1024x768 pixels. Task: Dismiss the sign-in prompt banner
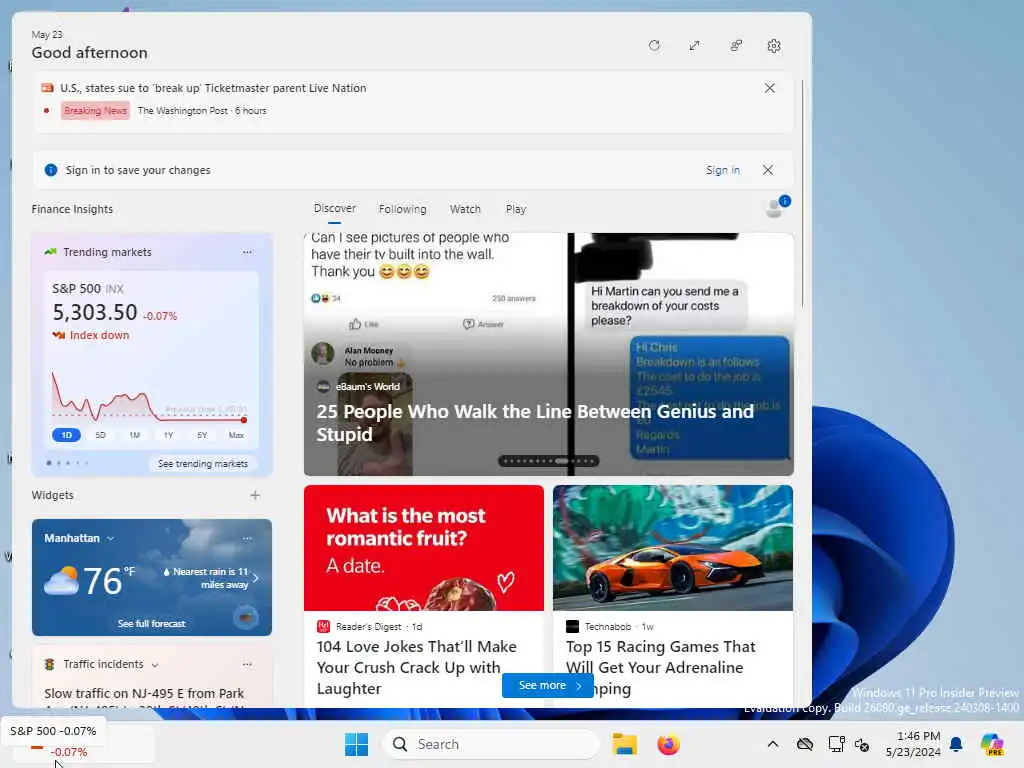(768, 170)
